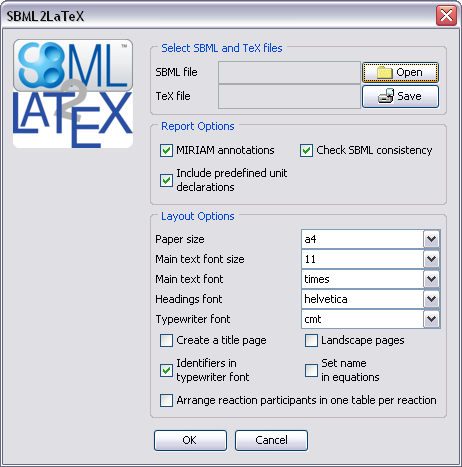The height and width of the screenshot is (467, 462).
Task: Expand the Main text font size dropdown
Action: click(431, 259)
